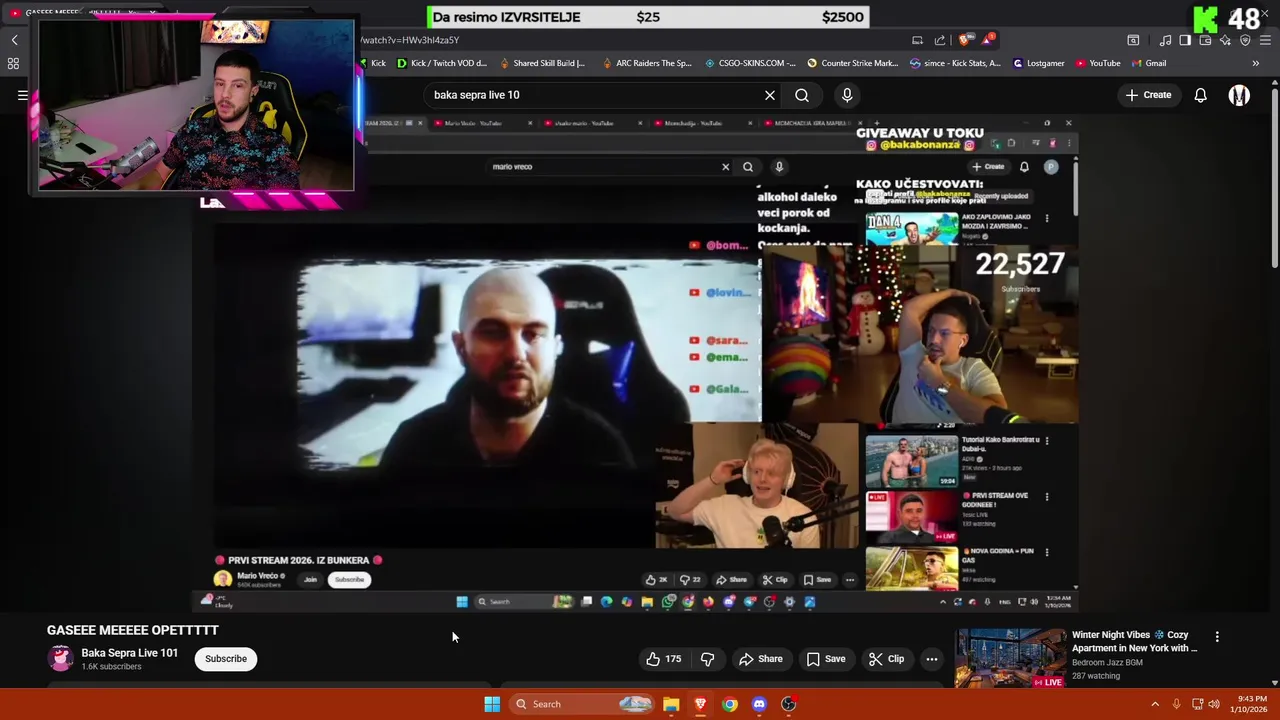The height and width of the screenshot is (720, 1280).
Task: Open the Counter Strike Mark... bookmark
Action: 853,63
